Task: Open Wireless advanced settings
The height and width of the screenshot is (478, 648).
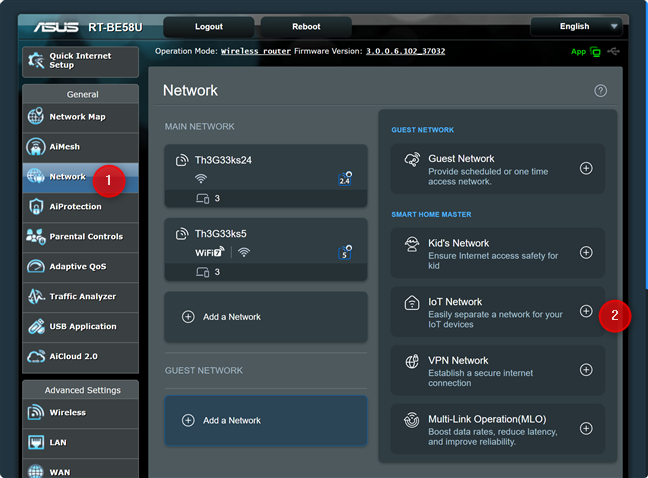Action: tap(81, 413)
